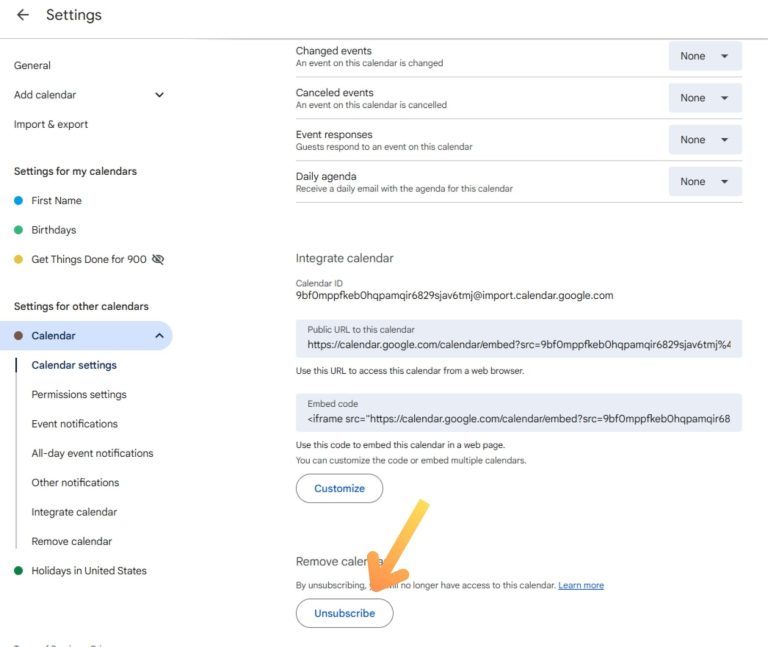
Task: Select Get Things Done for 900 calendar
Action: click(89, 259)
